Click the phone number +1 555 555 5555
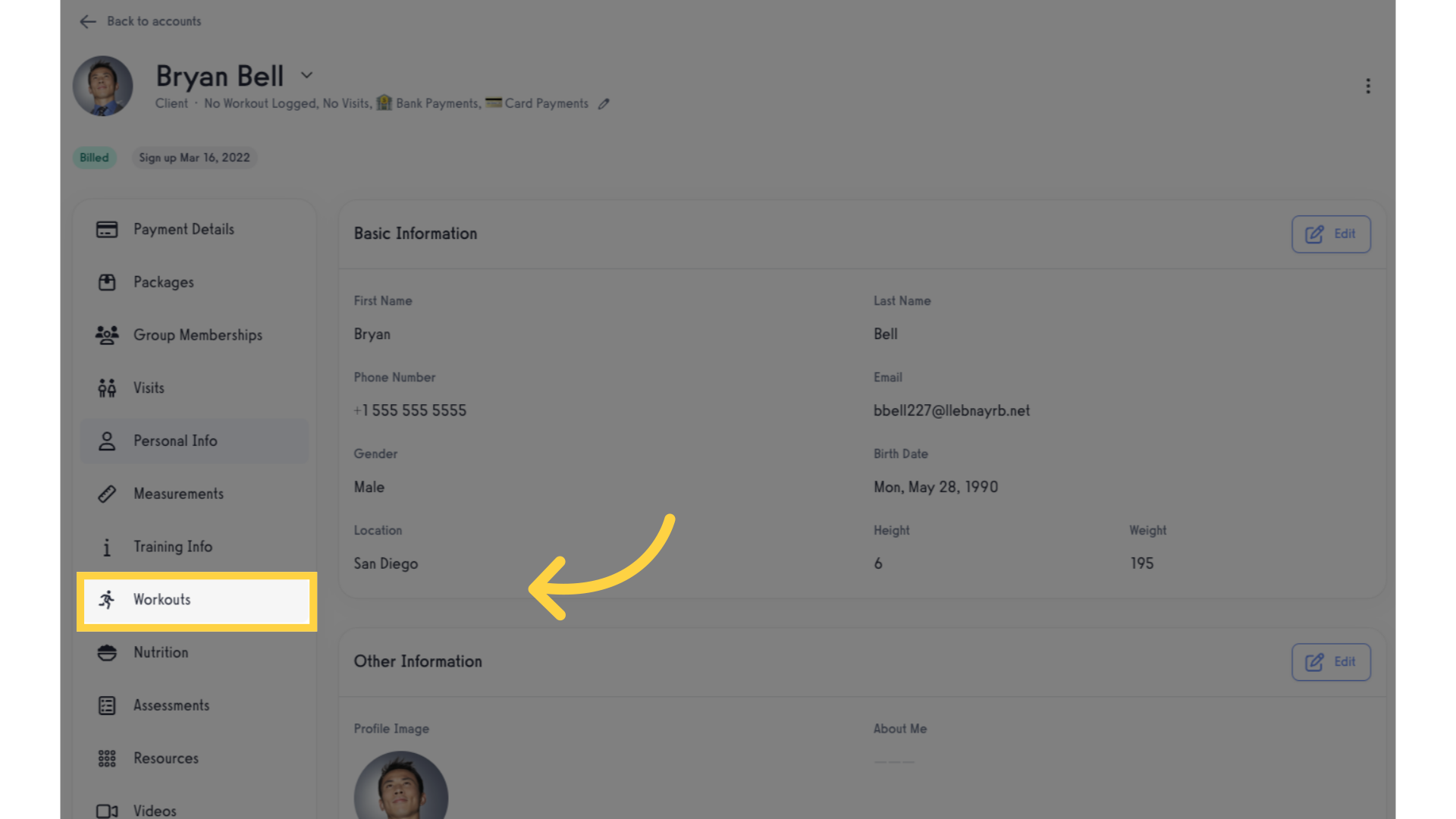Image resolution: width=1456 pixels, height=819 pixels. 410,411
